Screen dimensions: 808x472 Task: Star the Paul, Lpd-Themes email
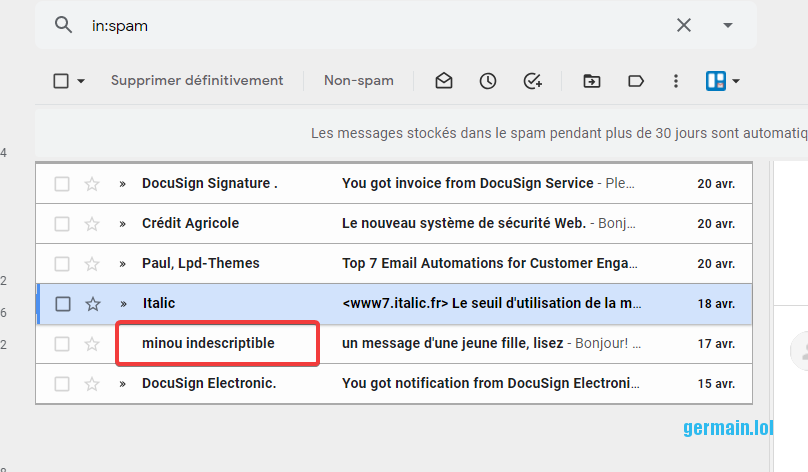tap(92, 264)
